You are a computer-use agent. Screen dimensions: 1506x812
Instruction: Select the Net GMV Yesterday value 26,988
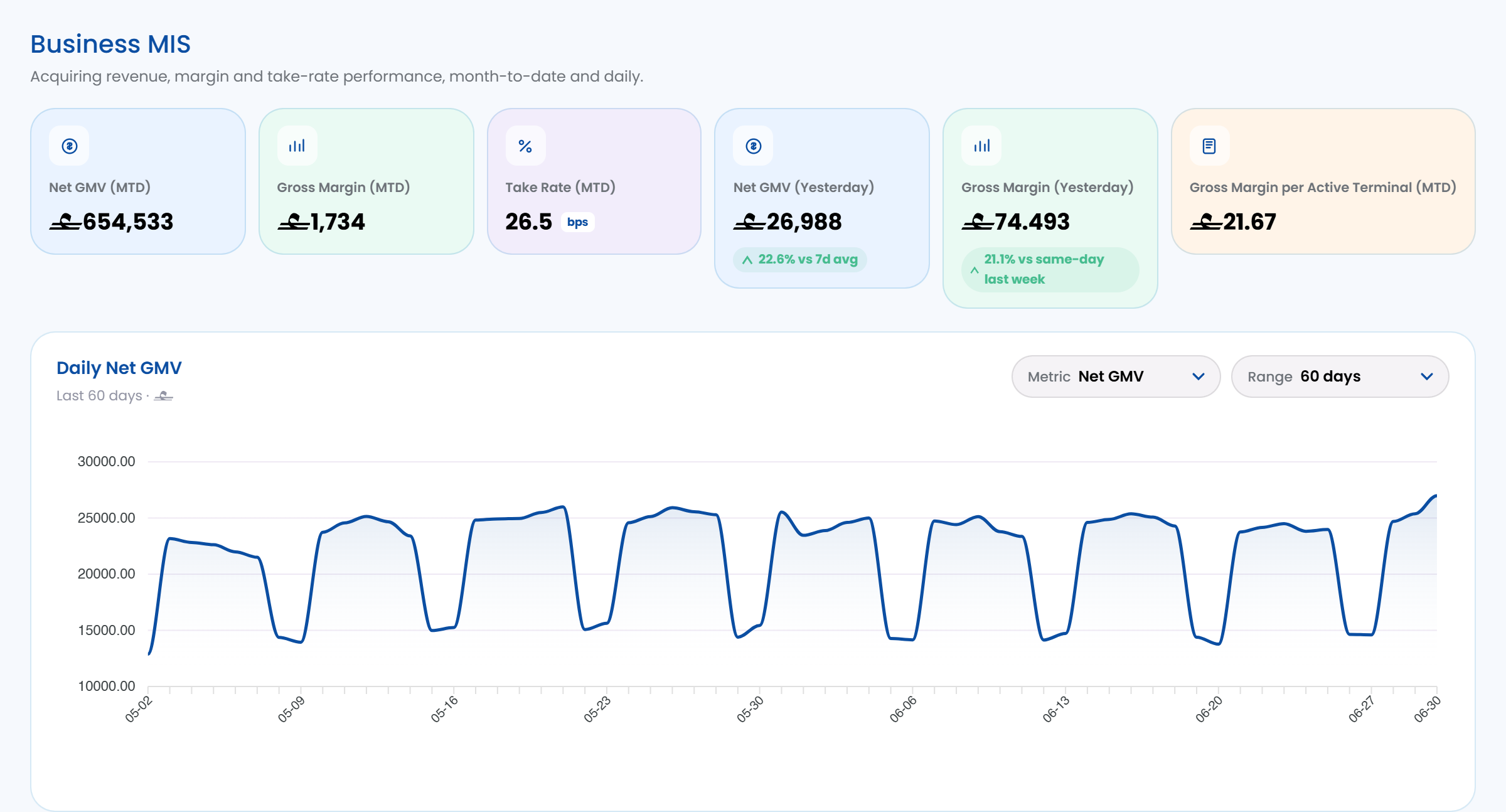788,222
